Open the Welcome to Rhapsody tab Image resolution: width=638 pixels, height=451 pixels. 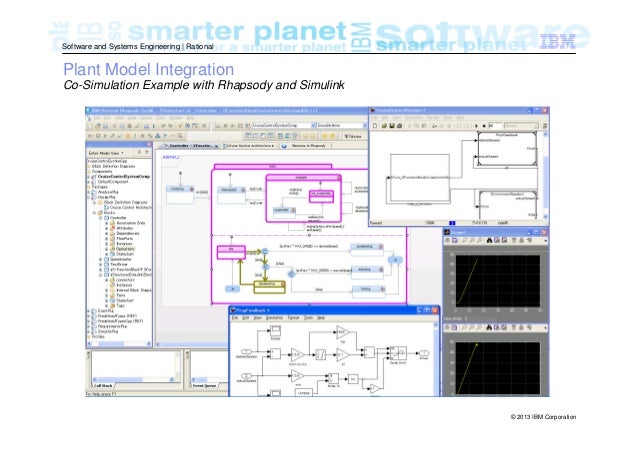point(306,146)
